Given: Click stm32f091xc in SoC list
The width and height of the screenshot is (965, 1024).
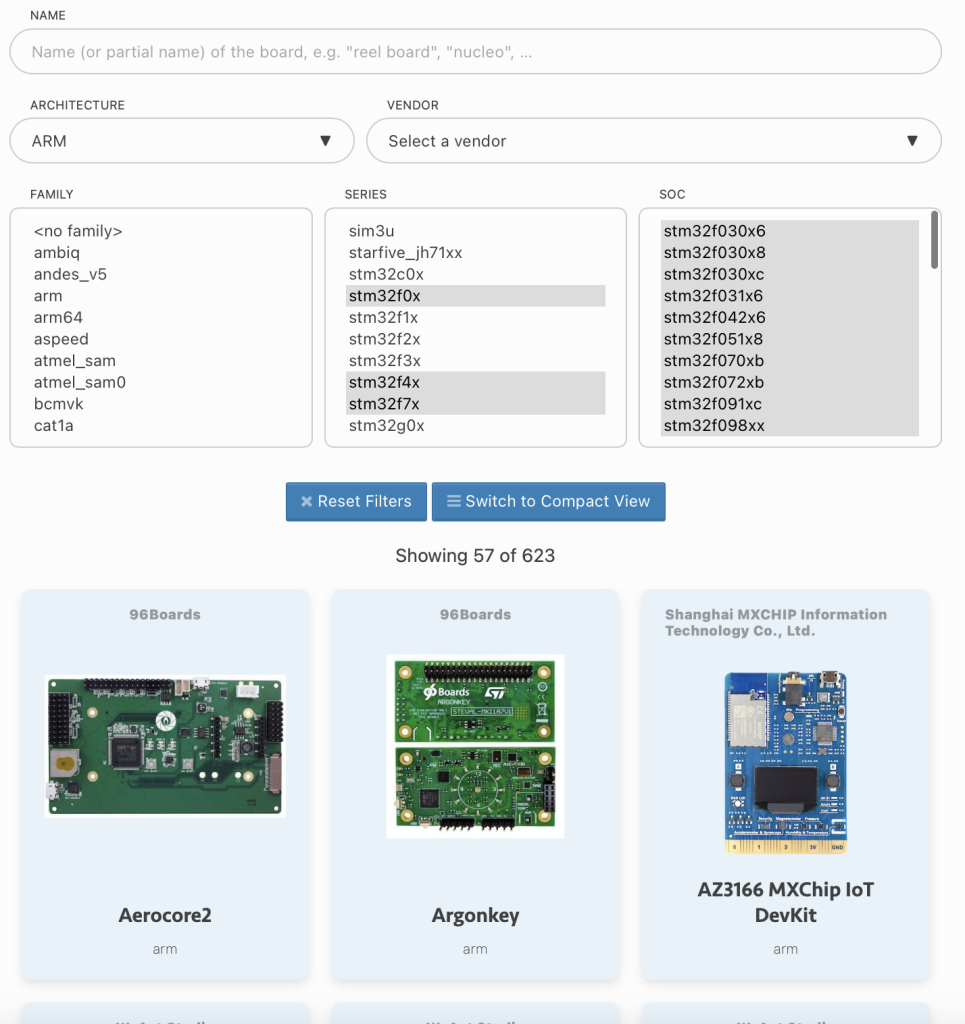Looking at the screenshot, I should pos(789,404).
